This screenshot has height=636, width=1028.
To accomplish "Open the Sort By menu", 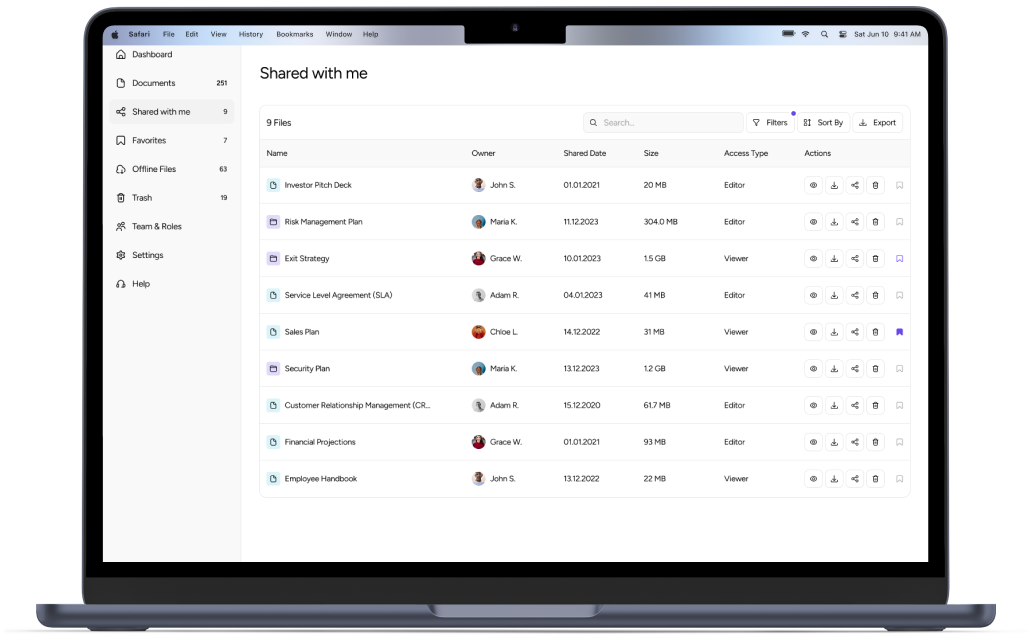I will [x=823, y=123].
